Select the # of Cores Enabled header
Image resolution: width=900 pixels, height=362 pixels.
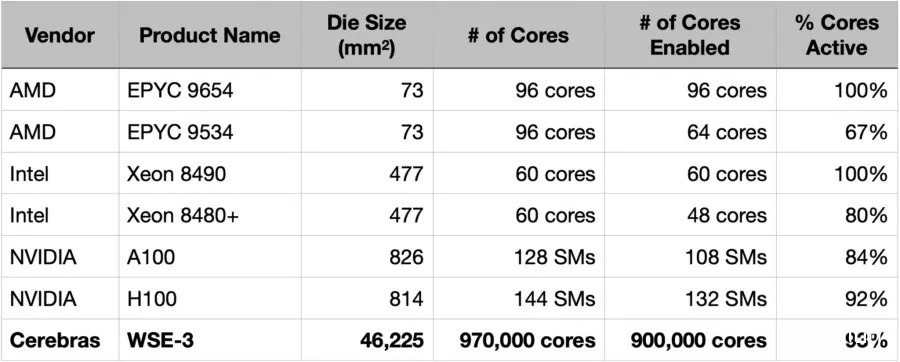pos(690,35)
